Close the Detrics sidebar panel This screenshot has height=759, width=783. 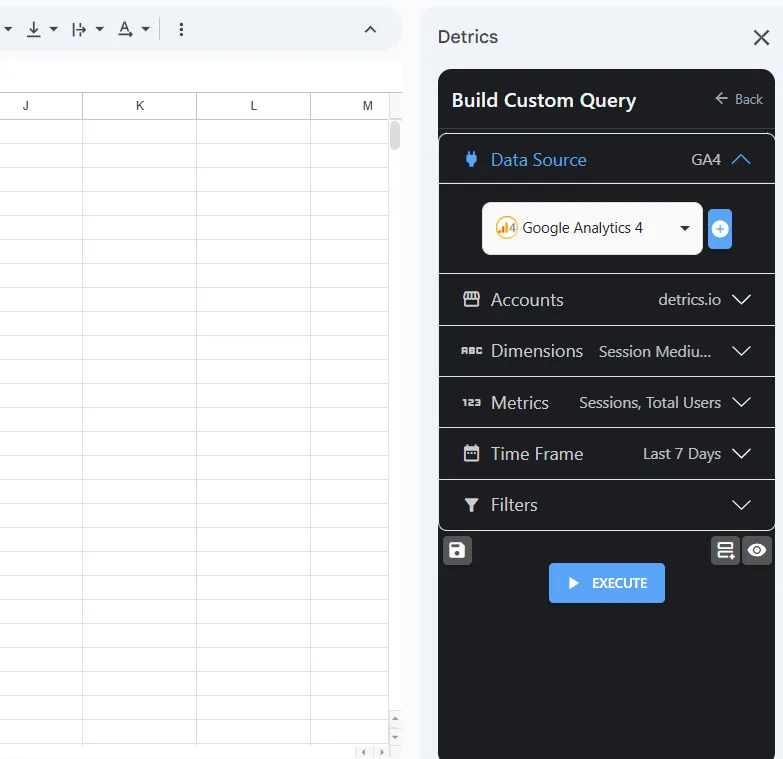coord(761,38)
